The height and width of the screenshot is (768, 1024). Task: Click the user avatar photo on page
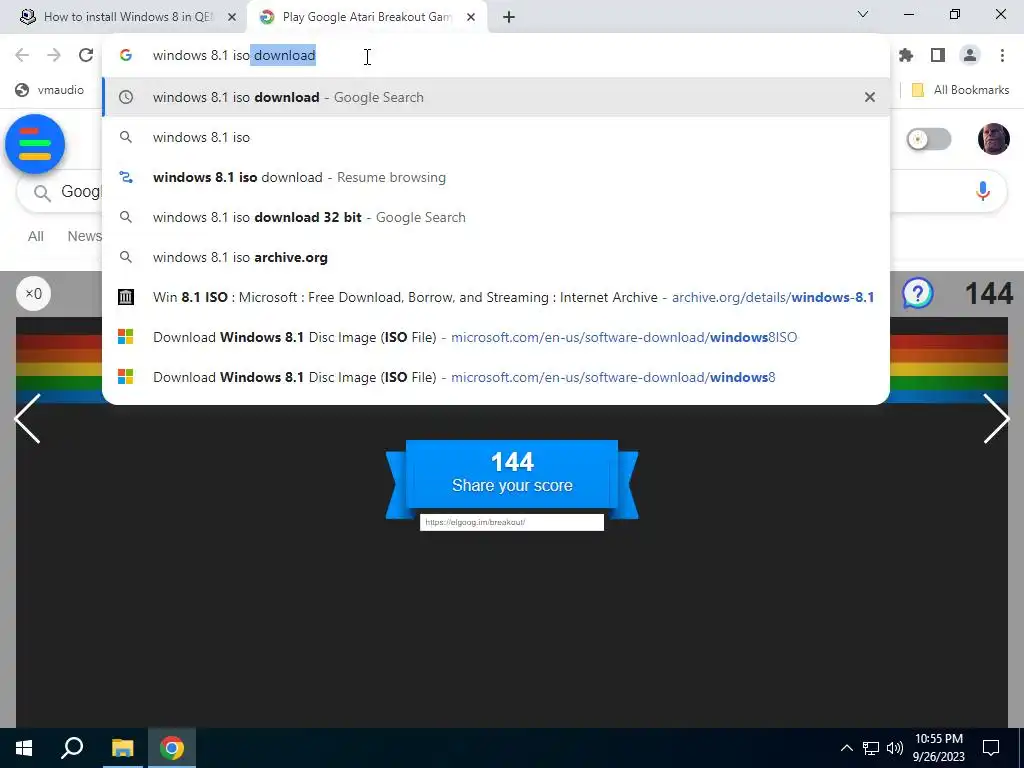(x=993, y=139)
